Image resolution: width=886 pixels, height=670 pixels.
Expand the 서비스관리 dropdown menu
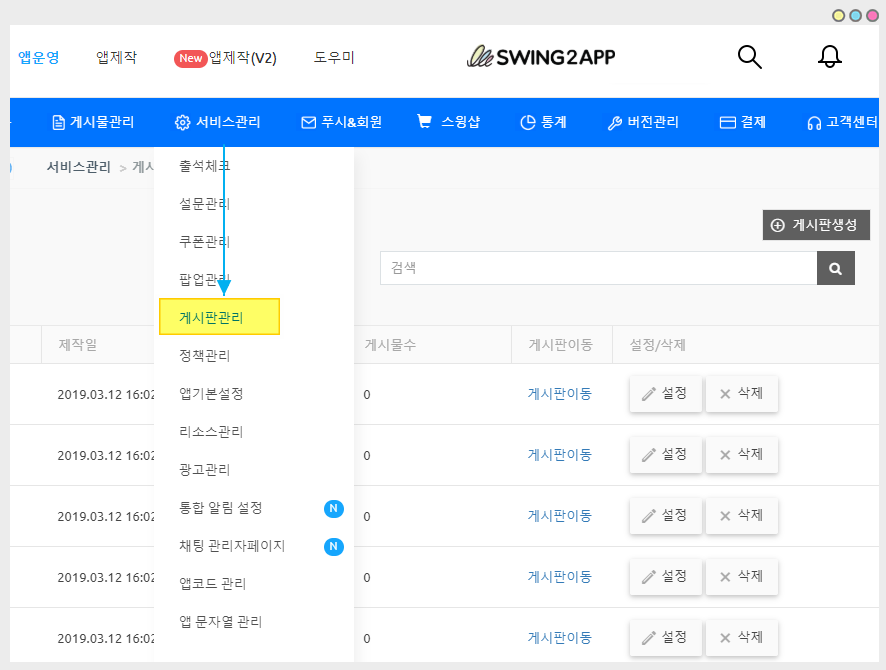217,123
